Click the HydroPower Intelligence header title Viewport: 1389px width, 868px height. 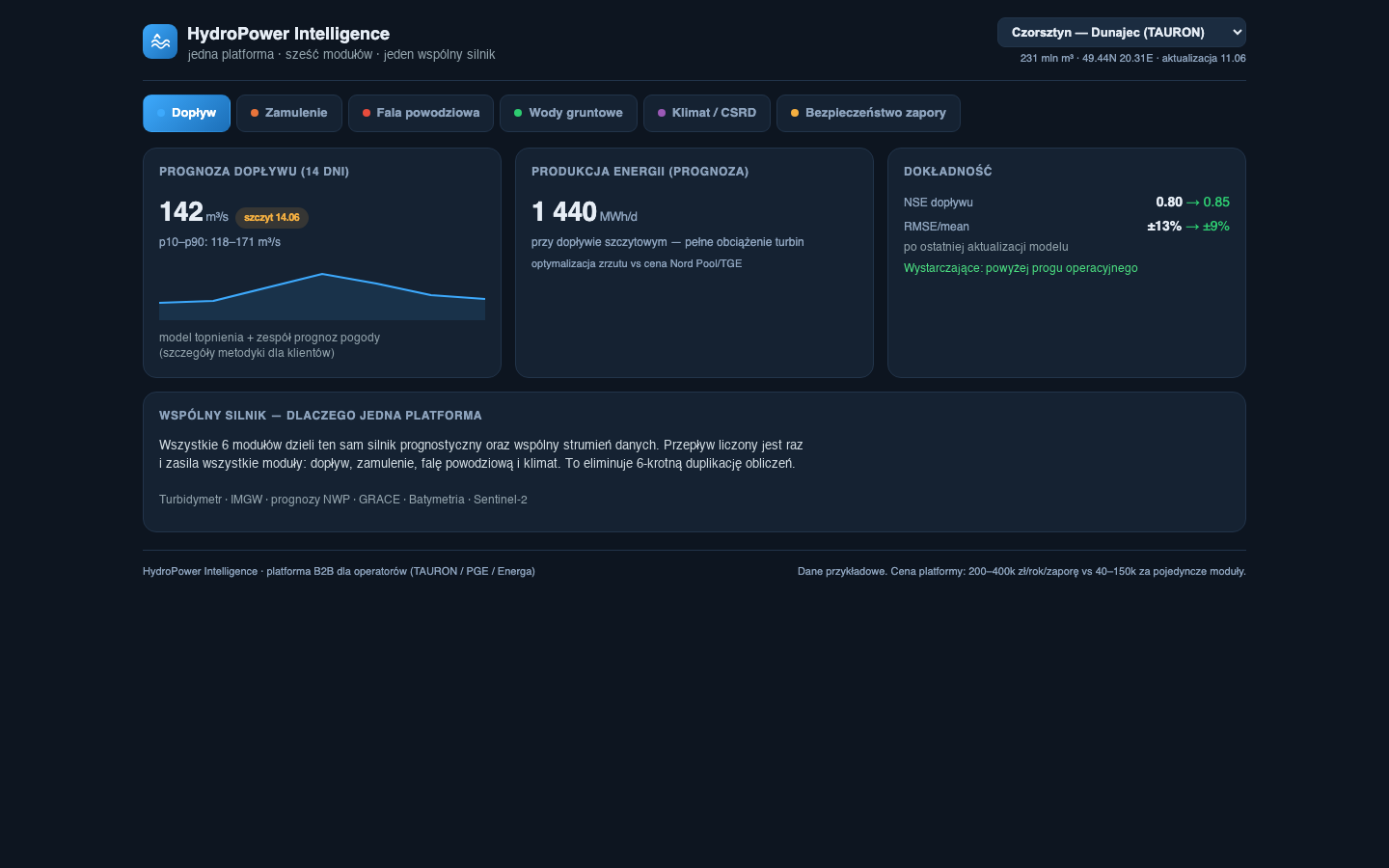coord(288,34)
